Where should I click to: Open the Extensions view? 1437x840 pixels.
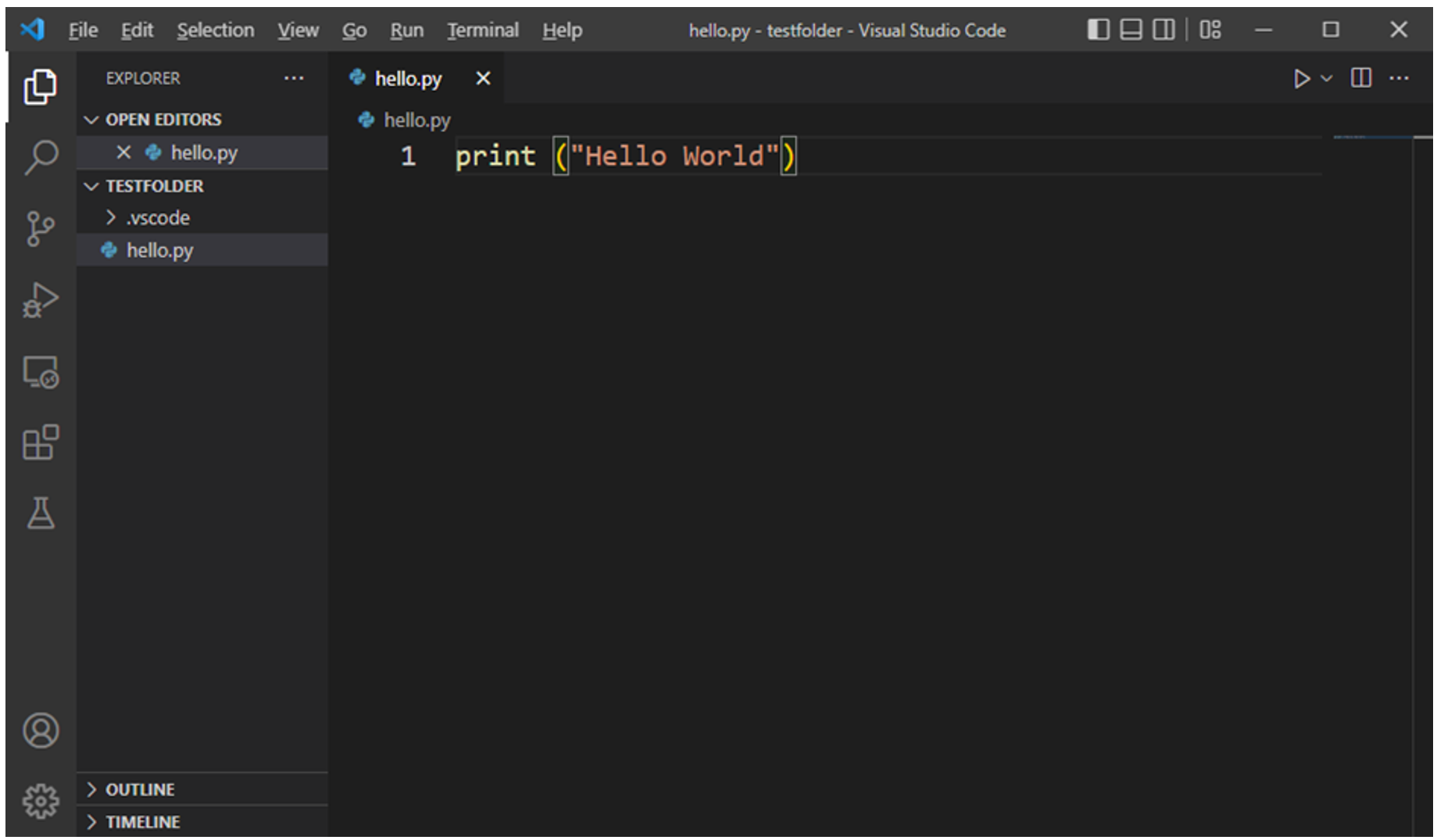coord(41,443)
